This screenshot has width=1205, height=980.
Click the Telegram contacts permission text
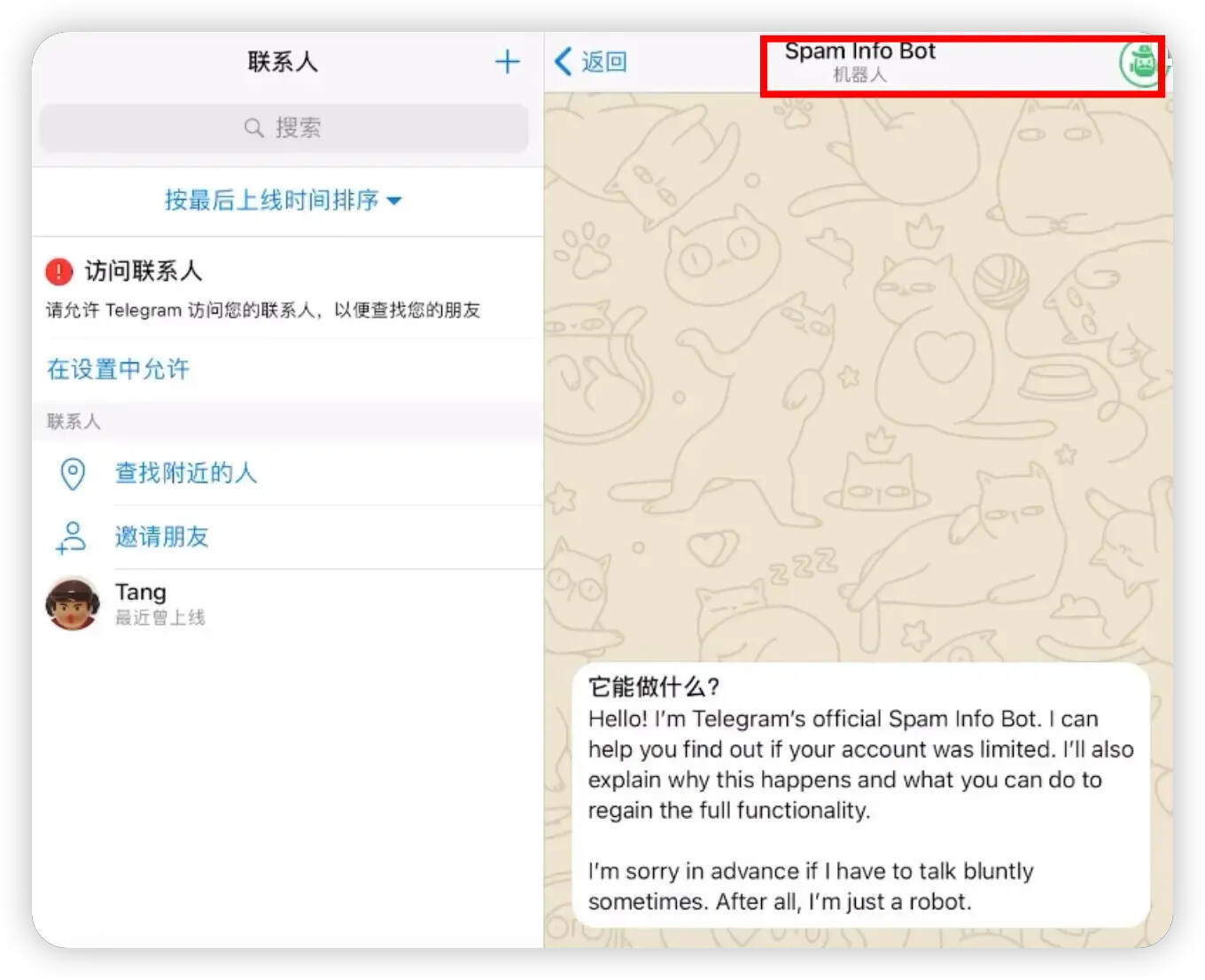click(263, 310)
